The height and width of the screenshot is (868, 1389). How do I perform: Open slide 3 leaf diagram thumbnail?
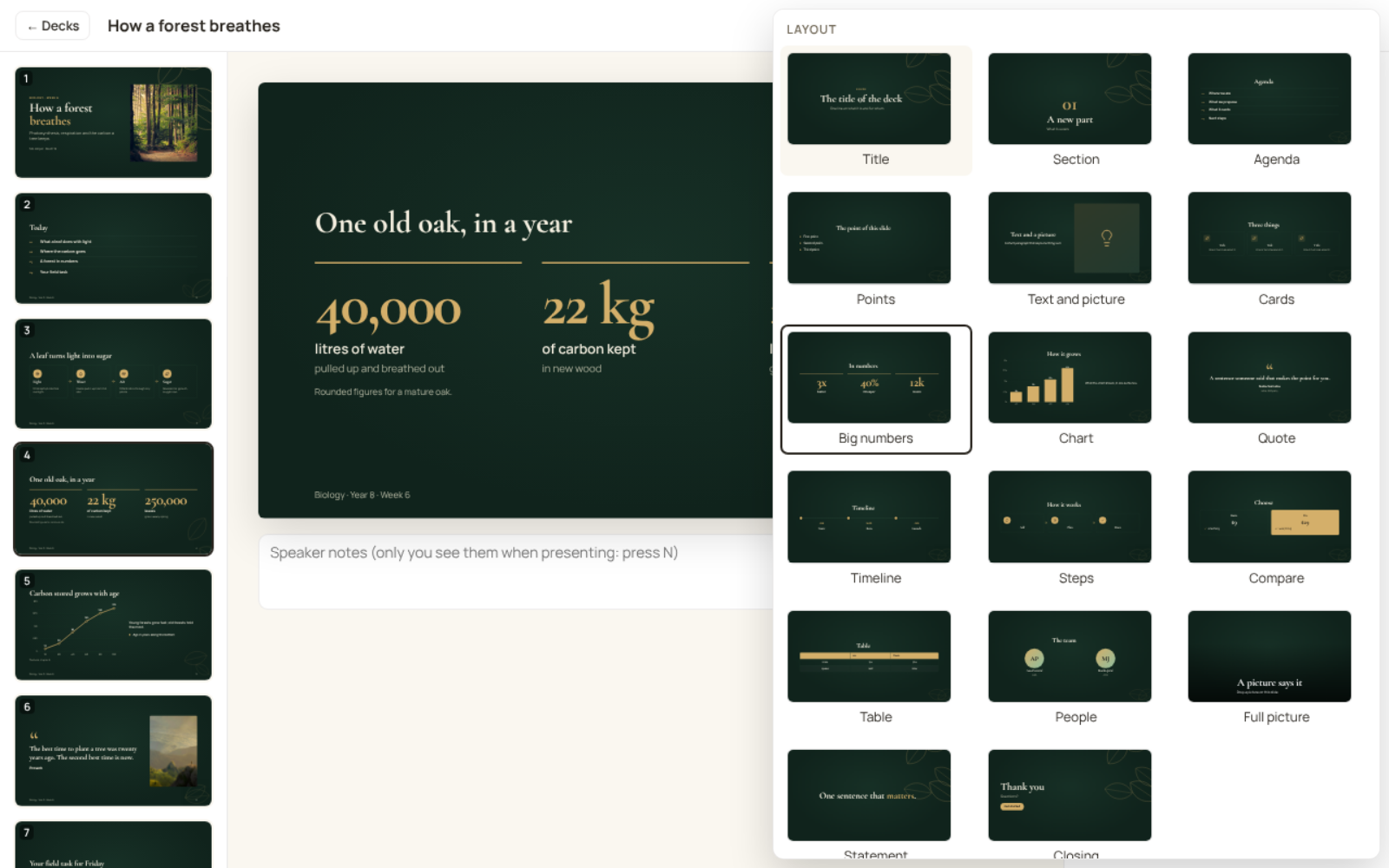(x=113, y=373)
